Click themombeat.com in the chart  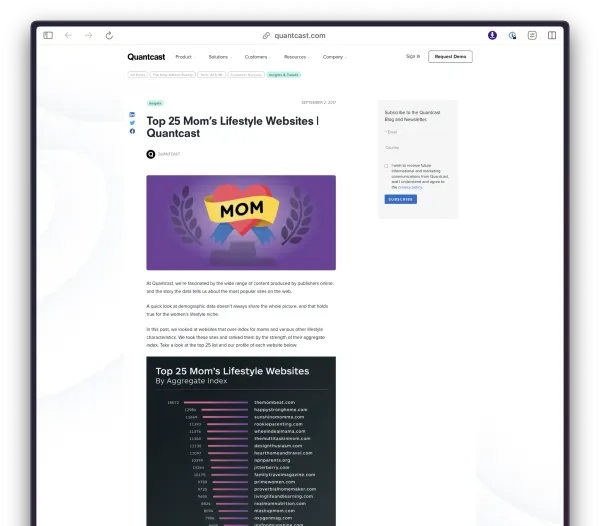274,402
